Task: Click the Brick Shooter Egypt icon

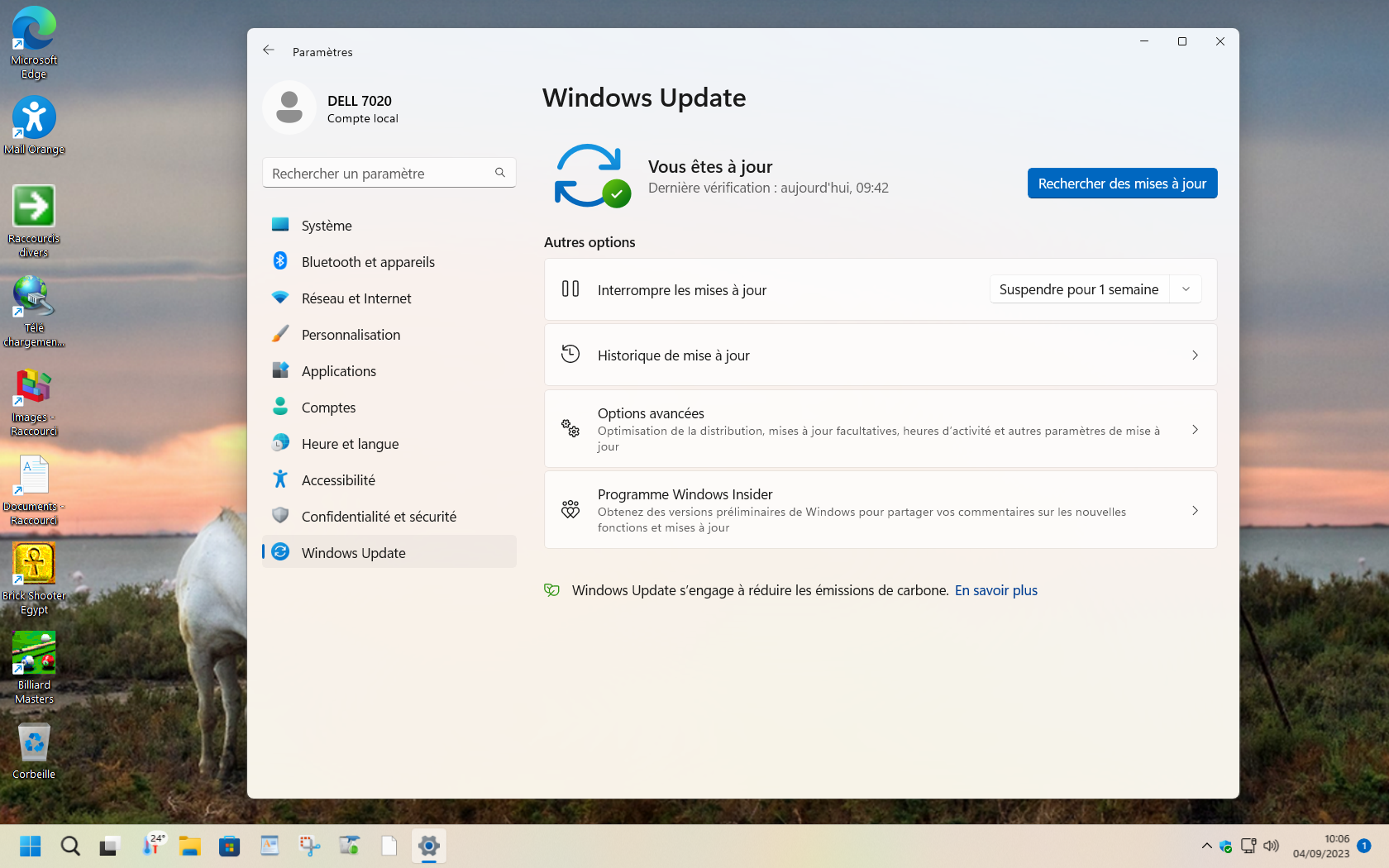Action: click(x=34, y=579)
